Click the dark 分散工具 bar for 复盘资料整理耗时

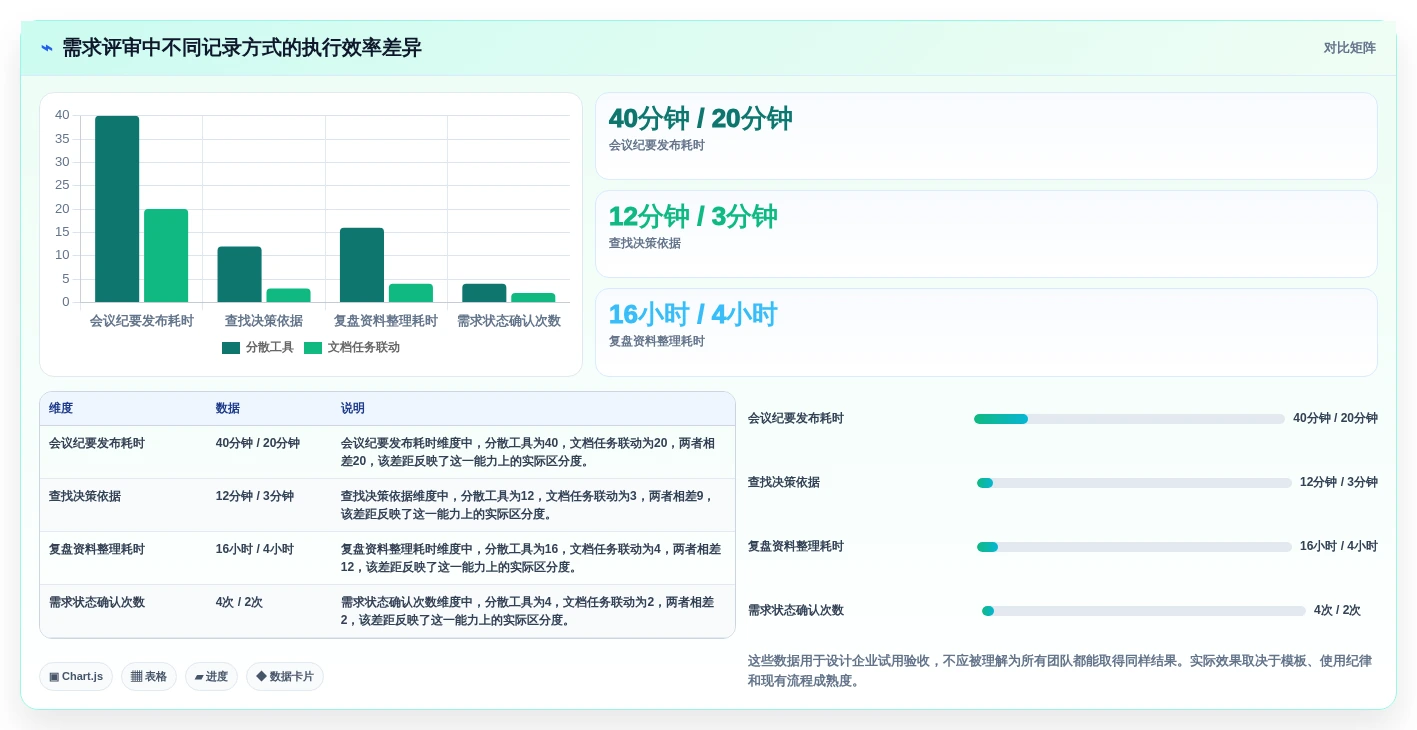tap(362, 265)
